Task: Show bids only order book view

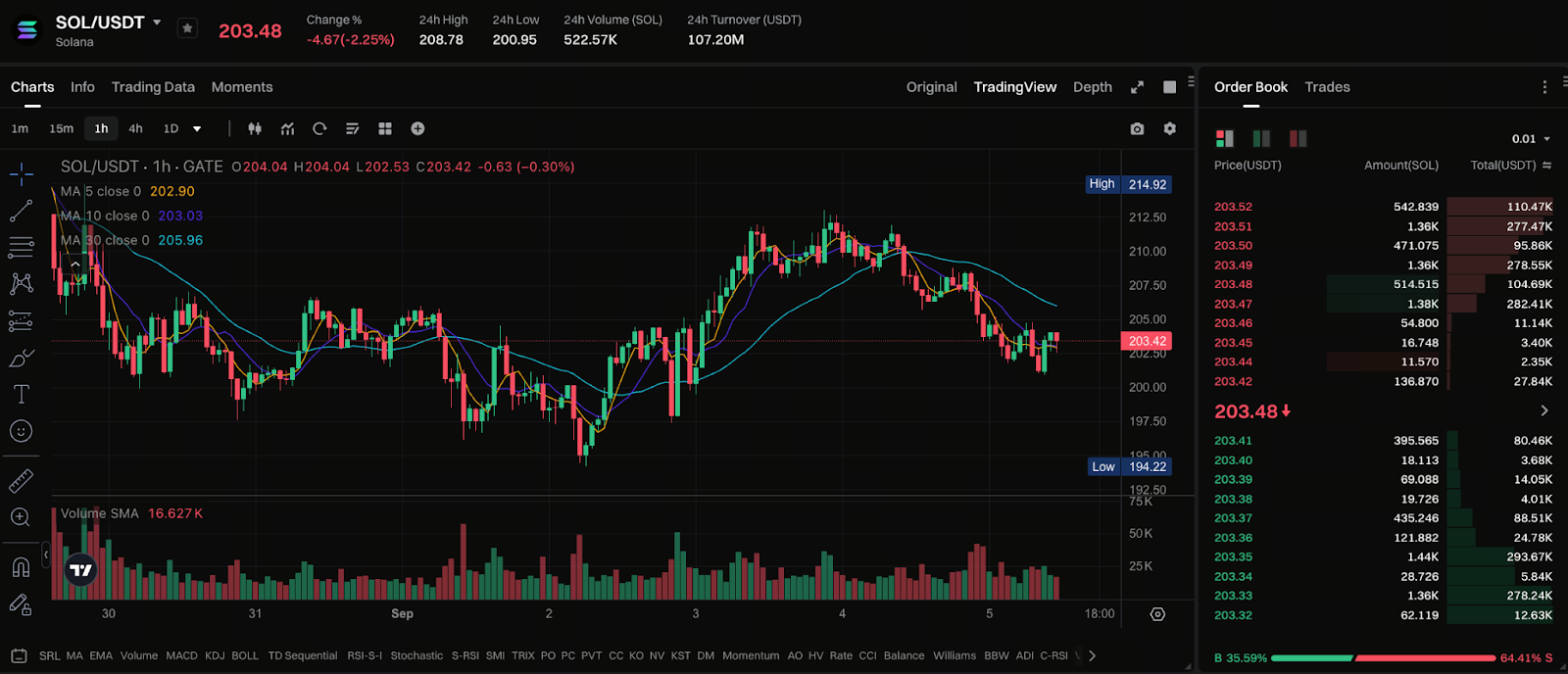Action: point(1261,139)
